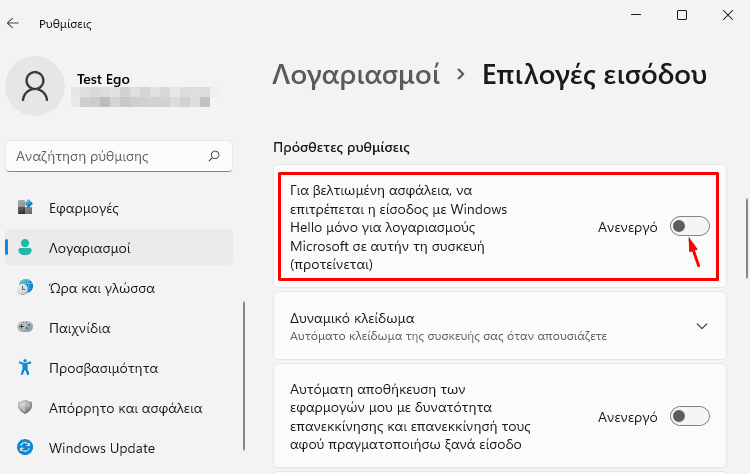Click the Ώρα και γλώσσα globe icon
750x474 pixels.
pos(25,287)
